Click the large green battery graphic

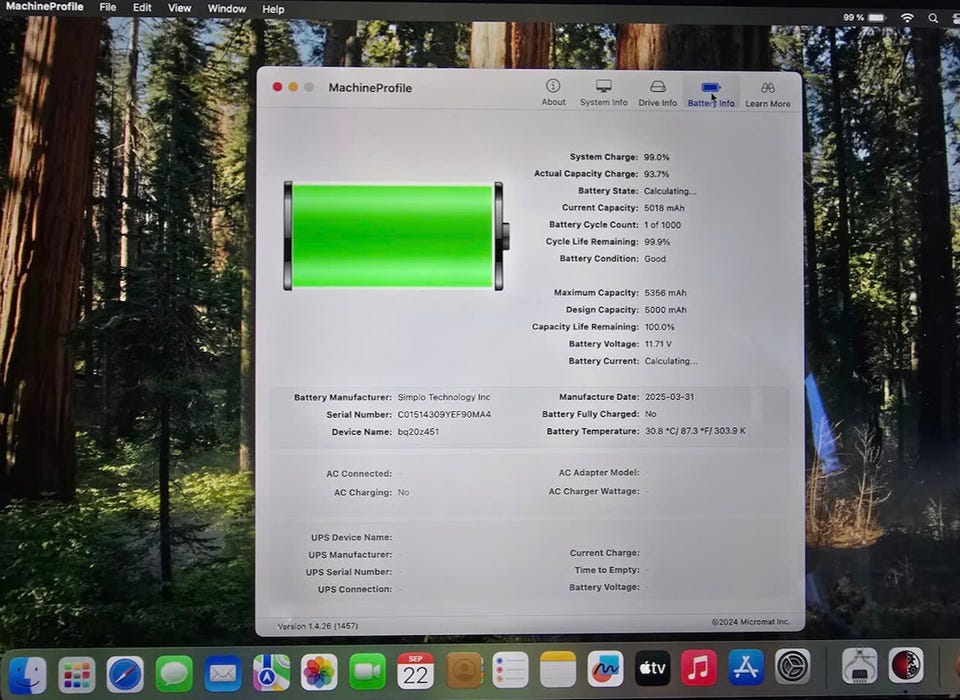(393, 236)
